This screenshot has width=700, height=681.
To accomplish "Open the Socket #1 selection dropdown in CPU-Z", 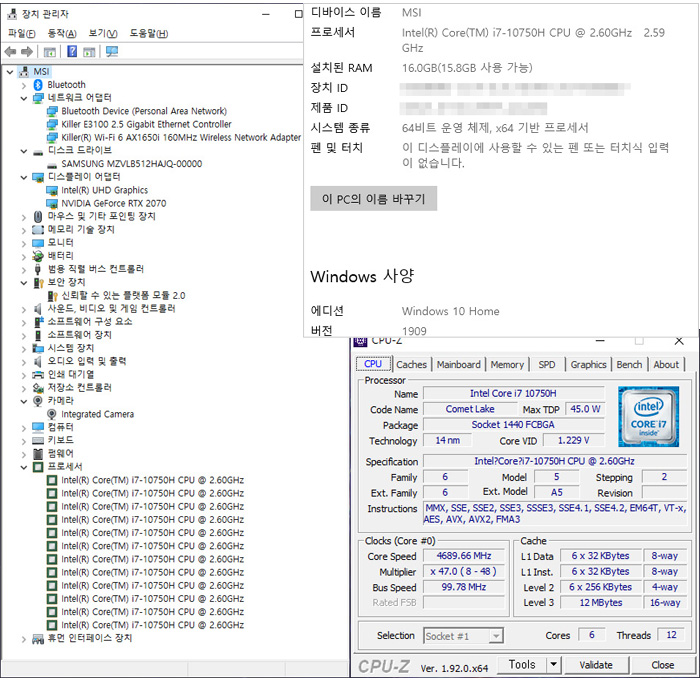I will coord(496,636).
